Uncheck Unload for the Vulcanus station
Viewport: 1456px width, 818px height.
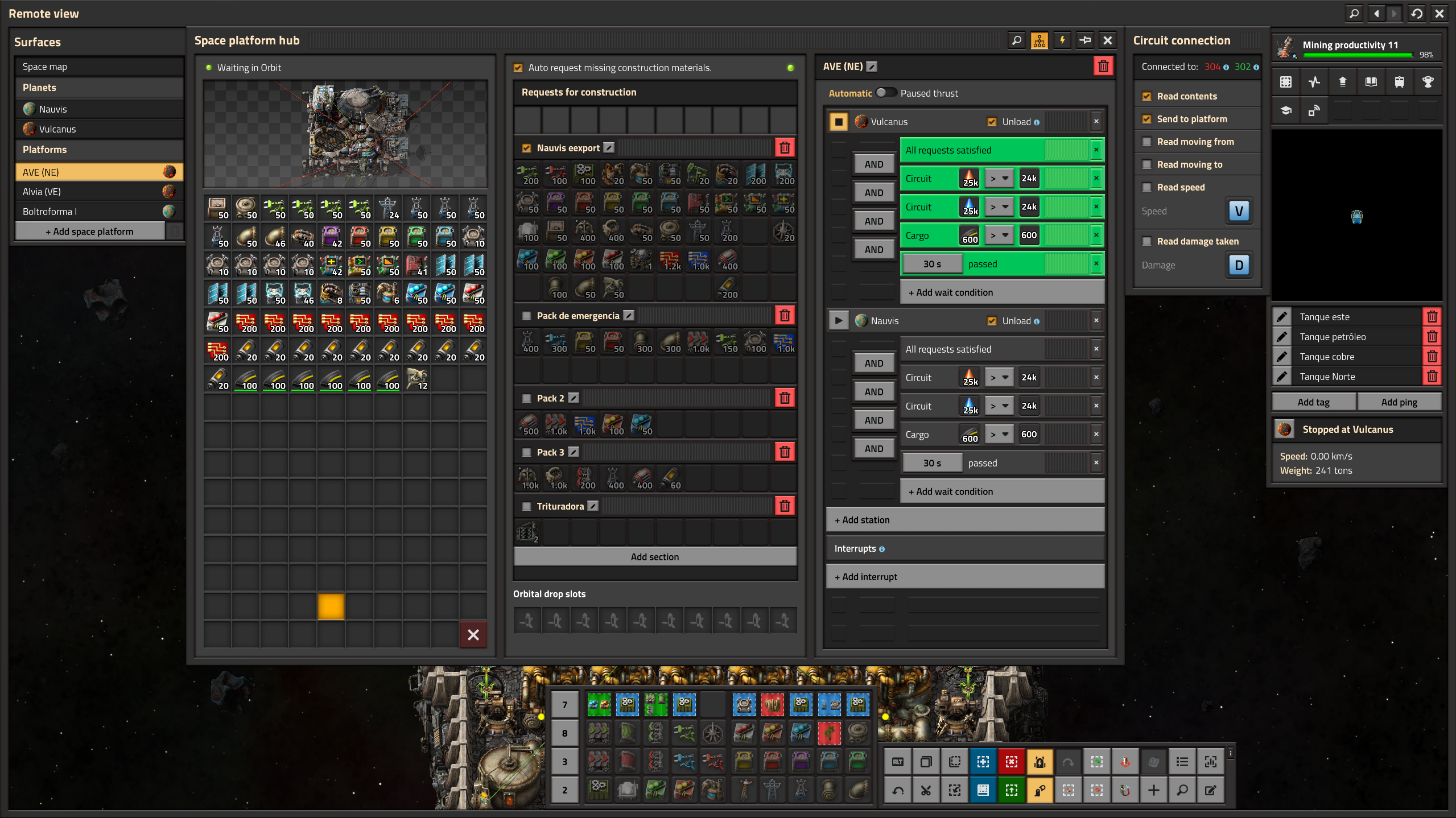pos(992,122)
